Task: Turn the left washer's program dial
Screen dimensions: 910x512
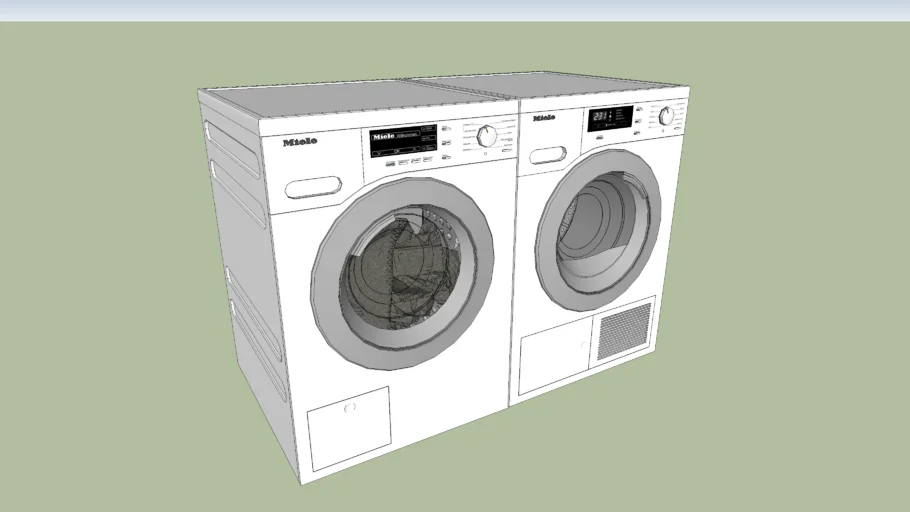Action: coord(487,136)
